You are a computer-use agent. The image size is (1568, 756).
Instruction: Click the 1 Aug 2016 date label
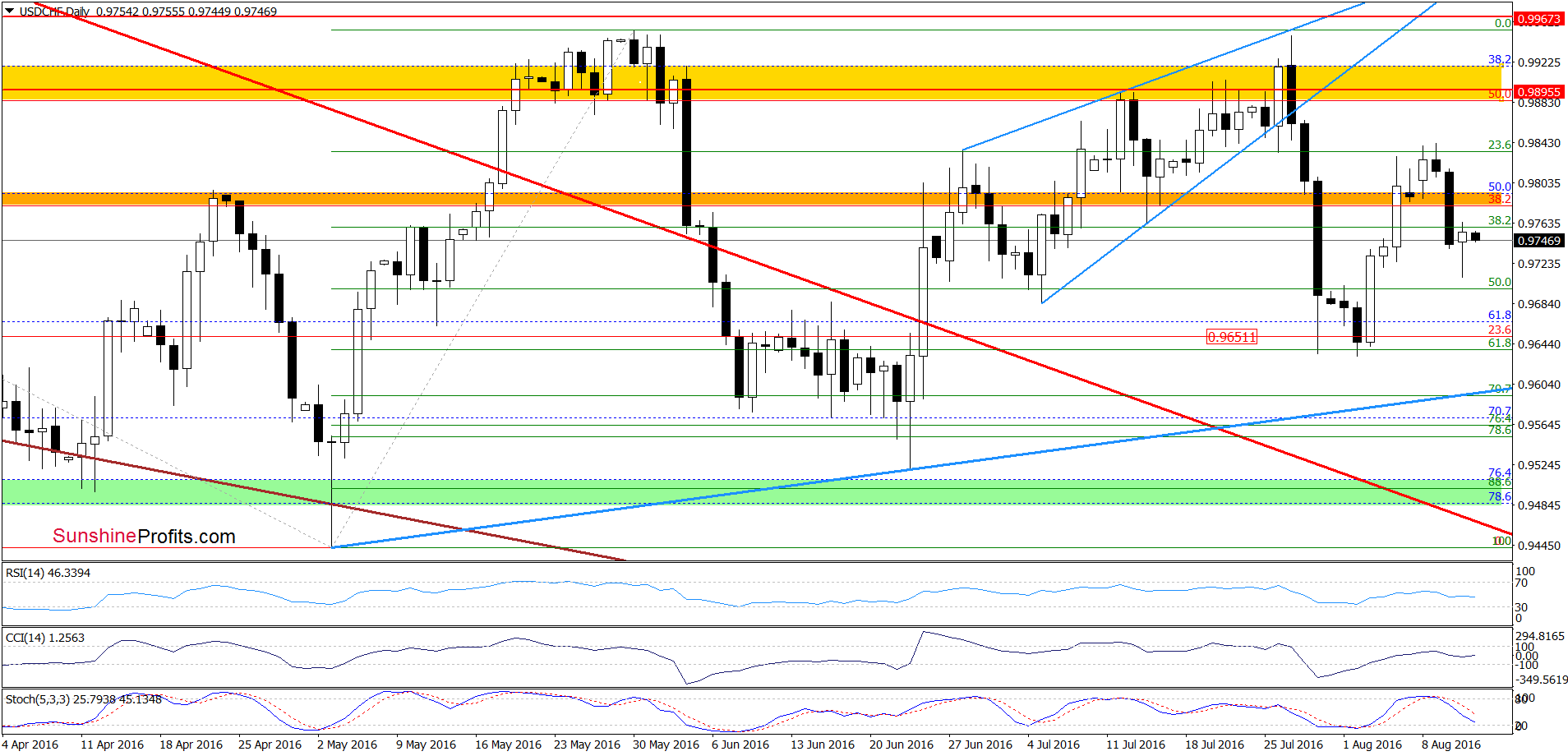pos(1372,744)
